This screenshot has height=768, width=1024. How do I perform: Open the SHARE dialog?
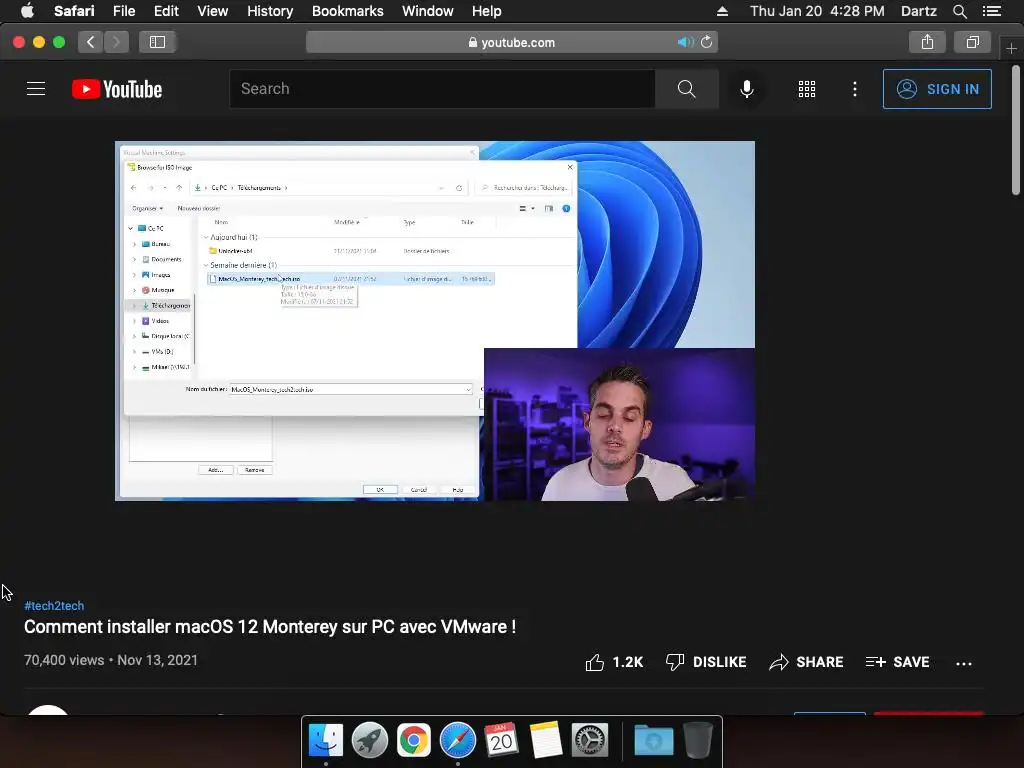[x=806, y=662]
